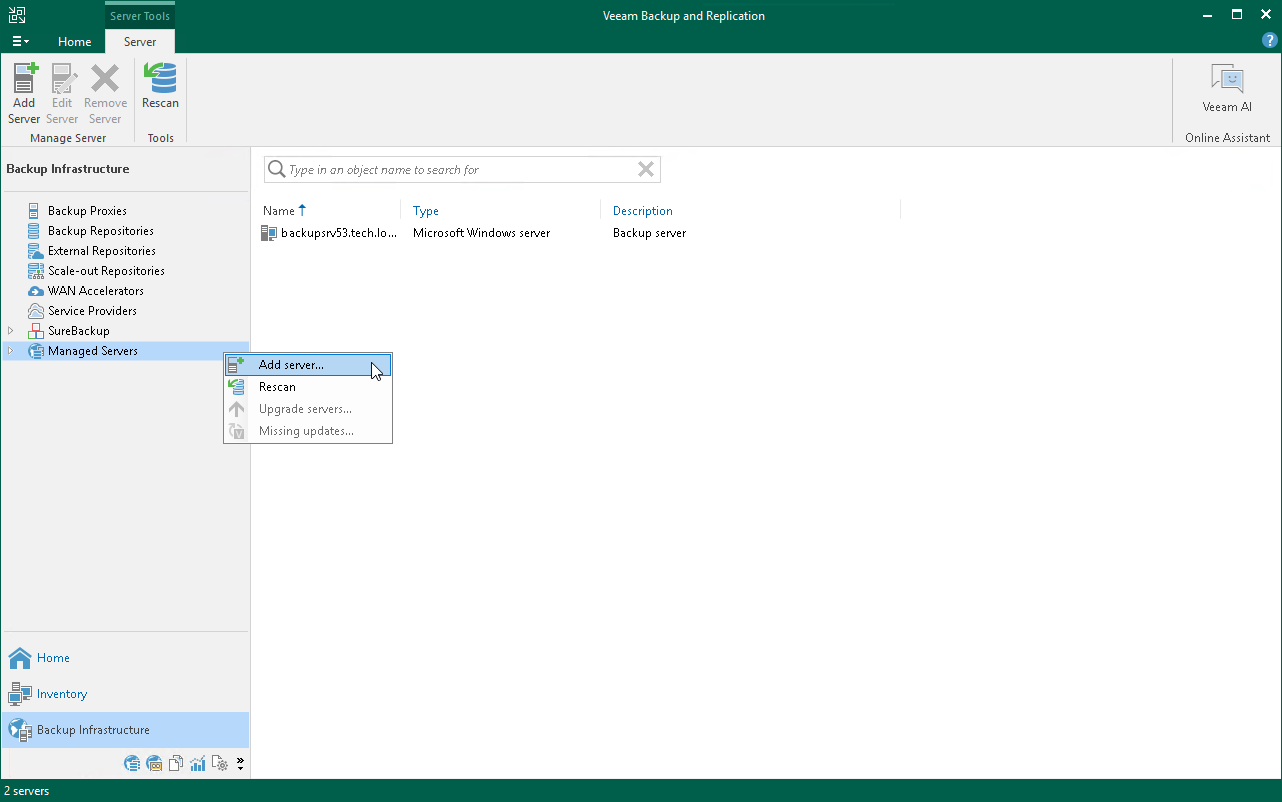Viewport: 1282px width, 802px height.
Task: Click Upgrade servers... in the context menu
Action: point(308,409)
